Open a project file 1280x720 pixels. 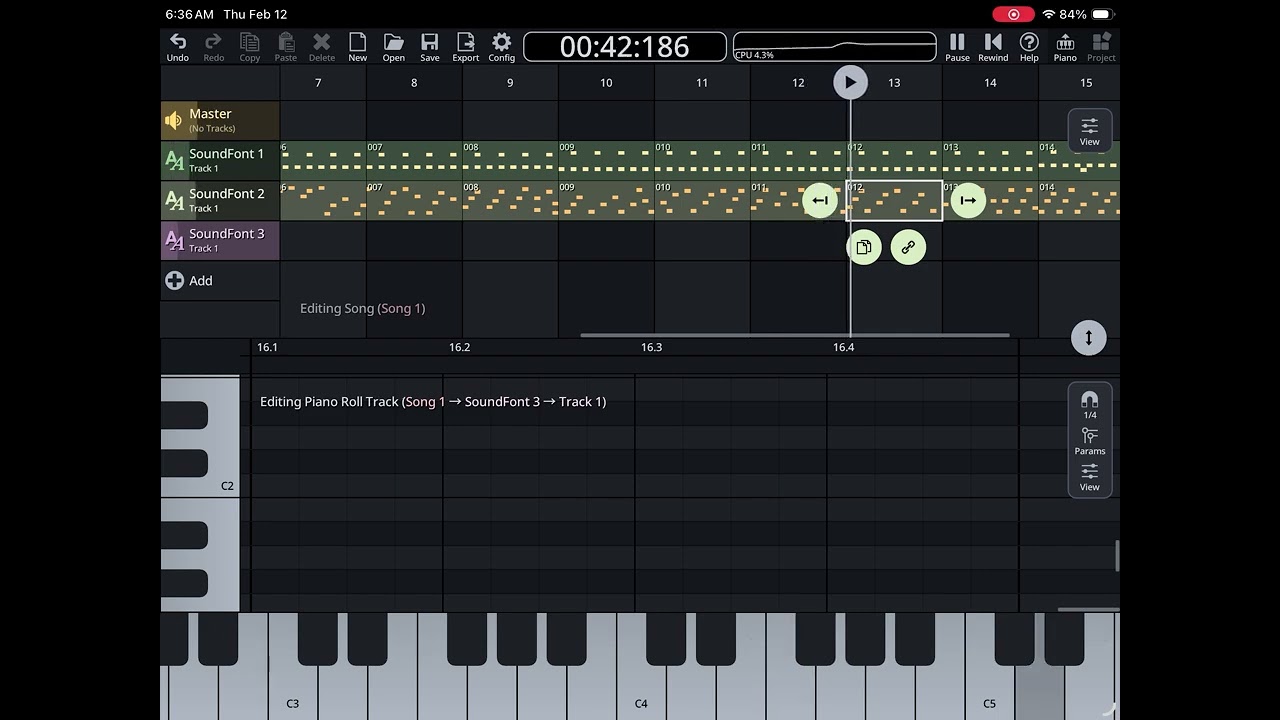click(394, 47)
